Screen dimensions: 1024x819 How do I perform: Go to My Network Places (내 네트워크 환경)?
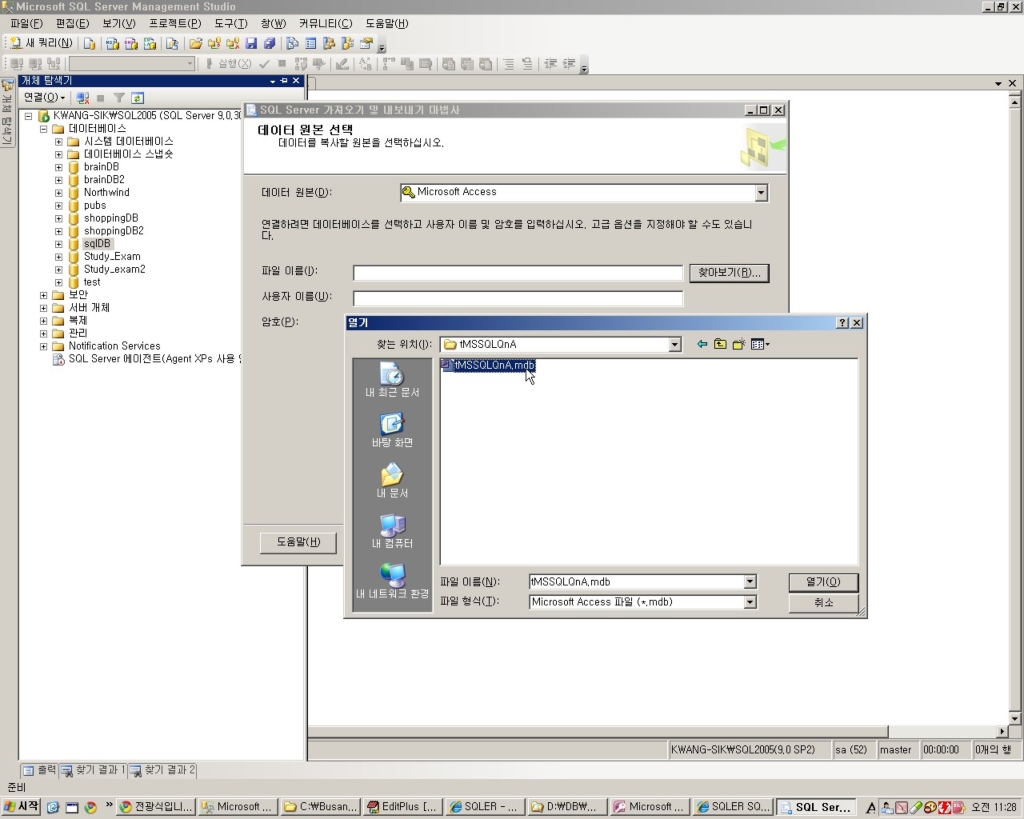[x=392, y=581]
